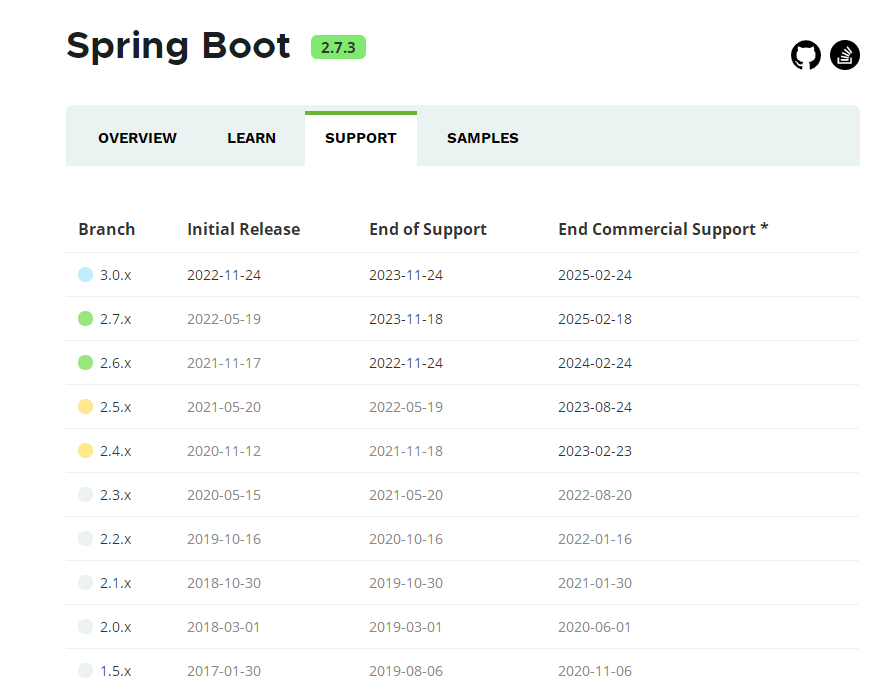Select branch label 2.2.x

[x=116, y=539]
